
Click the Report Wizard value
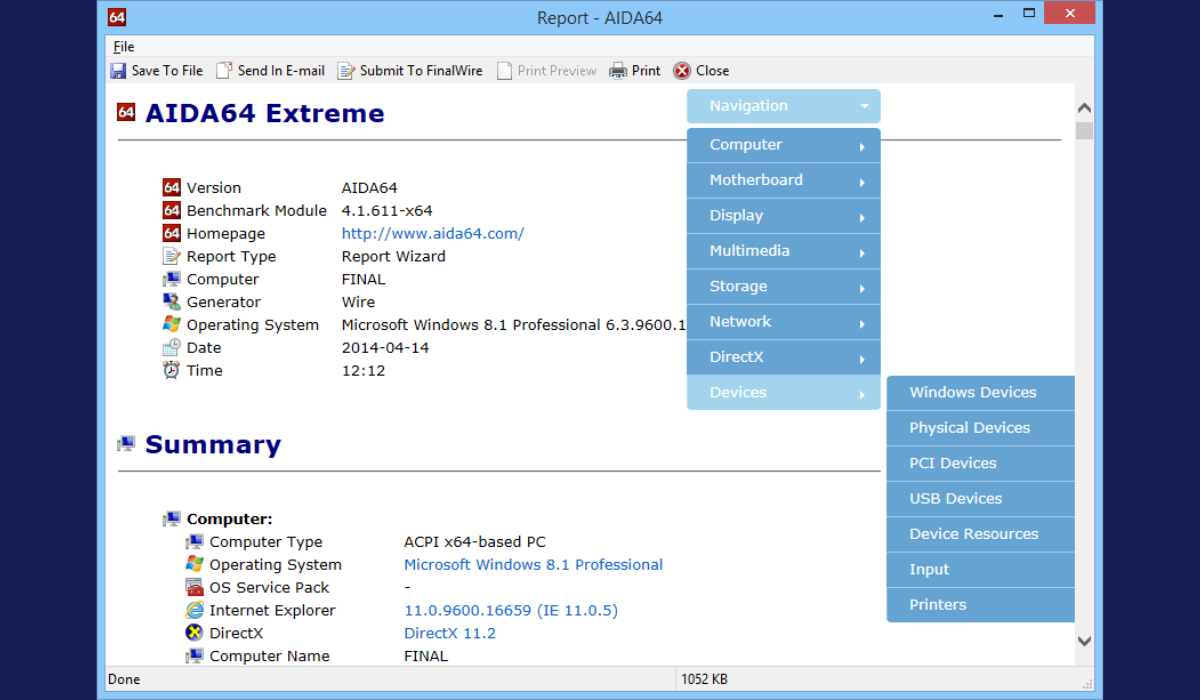tap(394, 256)
